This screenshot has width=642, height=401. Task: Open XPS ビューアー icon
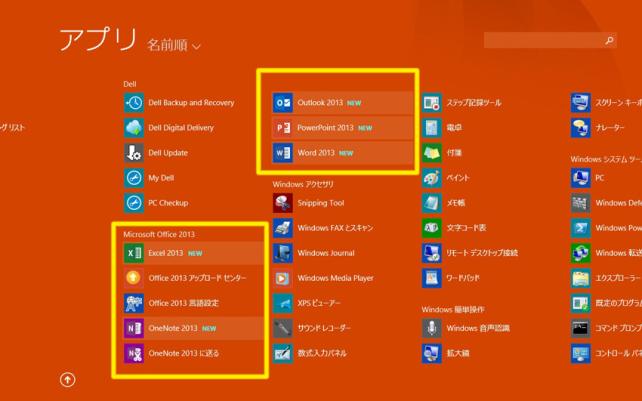pyautogui.click(x=283, y=303)
